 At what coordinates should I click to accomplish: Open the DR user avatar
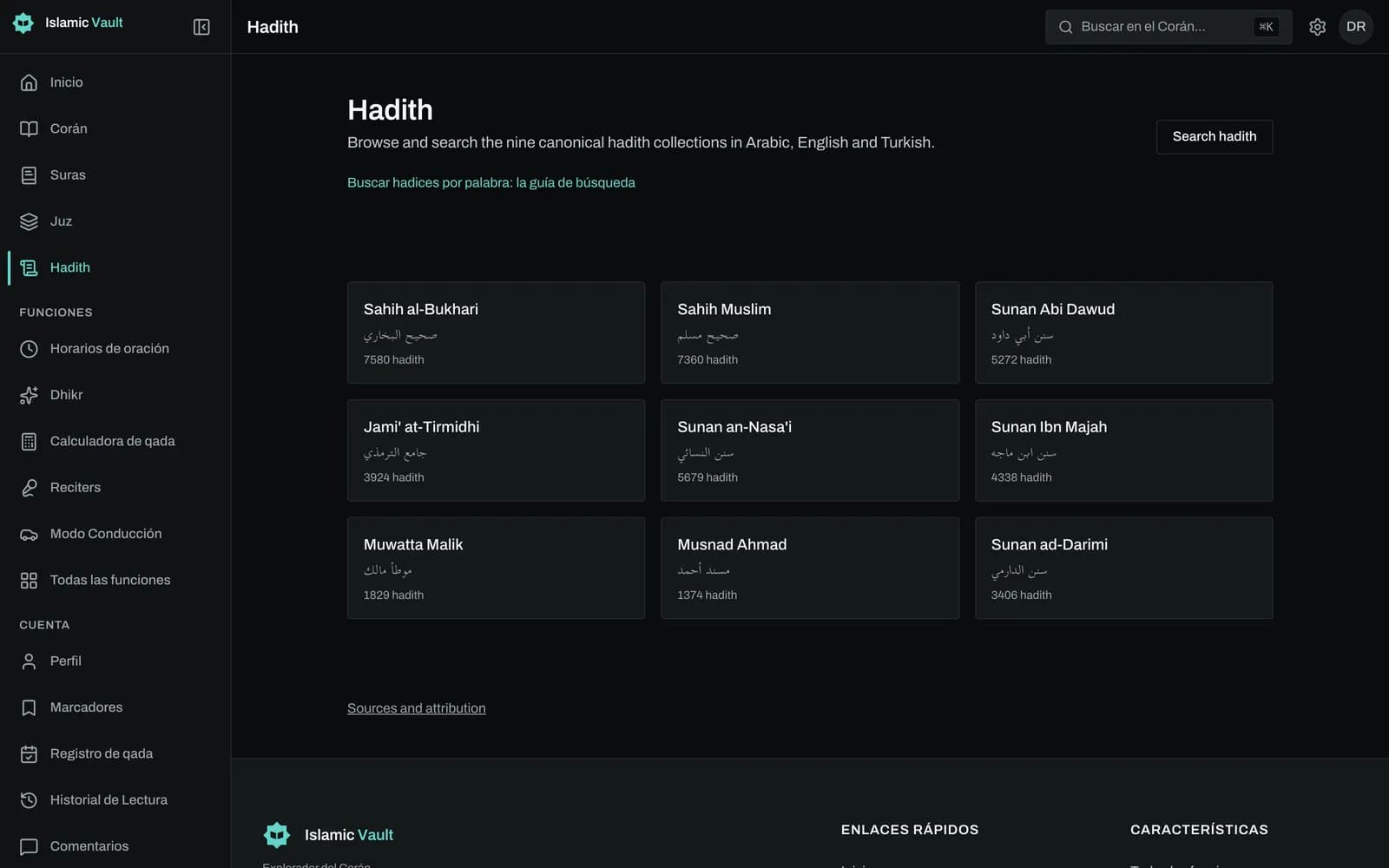1355,27
